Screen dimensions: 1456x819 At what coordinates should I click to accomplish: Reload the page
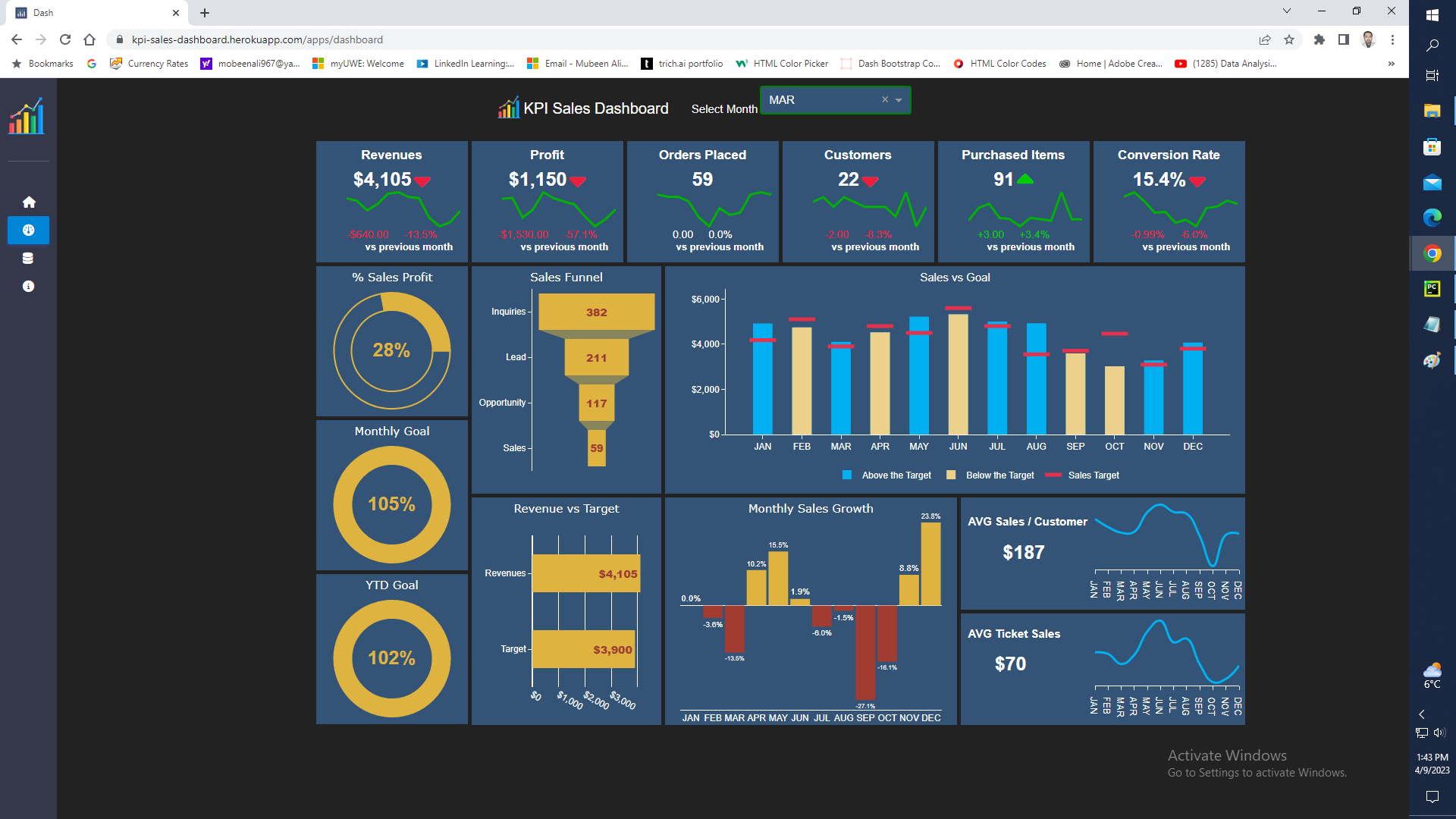pyautogui.click(x=65, y=39)
